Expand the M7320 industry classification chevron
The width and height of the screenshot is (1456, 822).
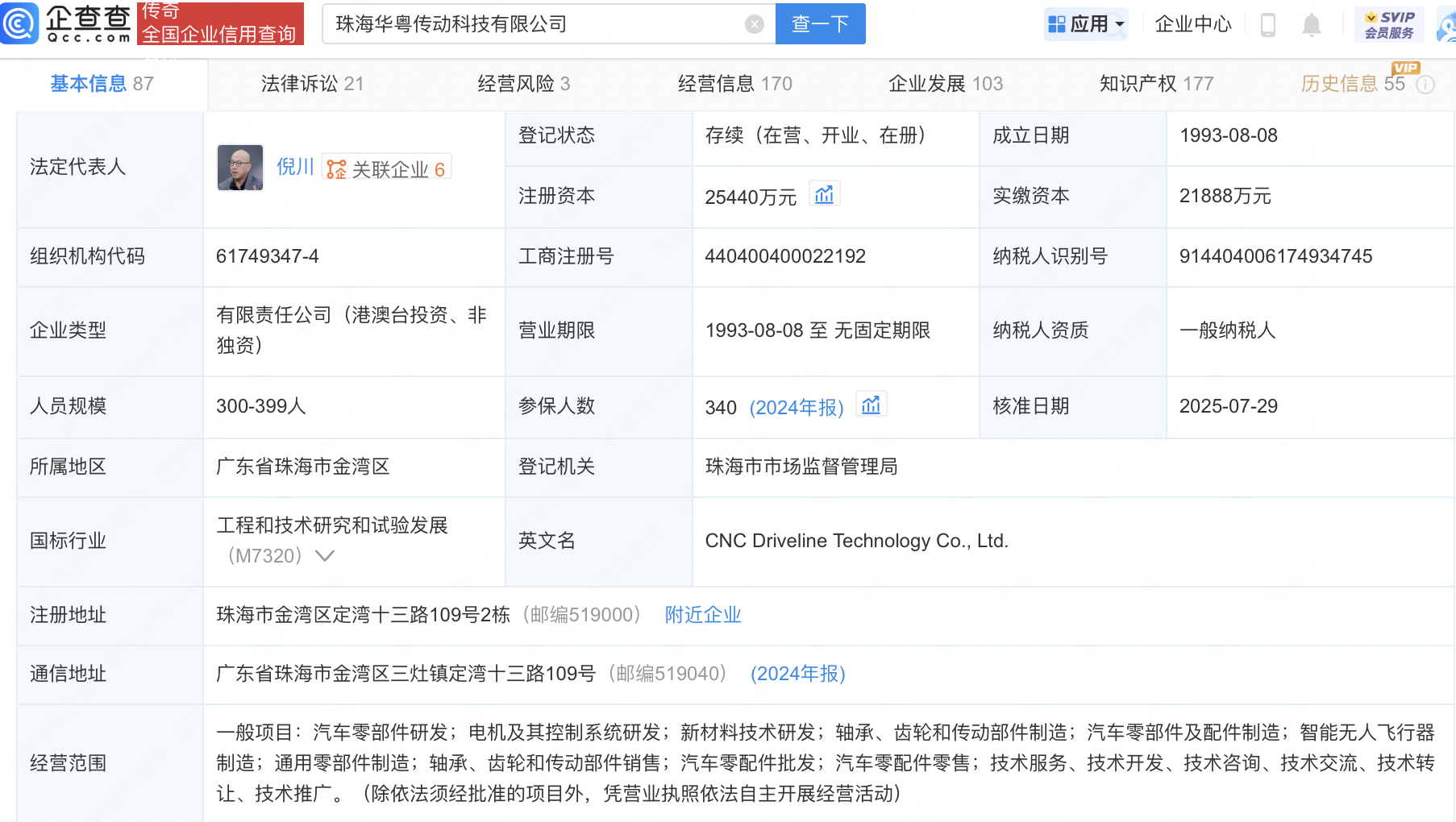pyautogui.click(x=325, y=555)
